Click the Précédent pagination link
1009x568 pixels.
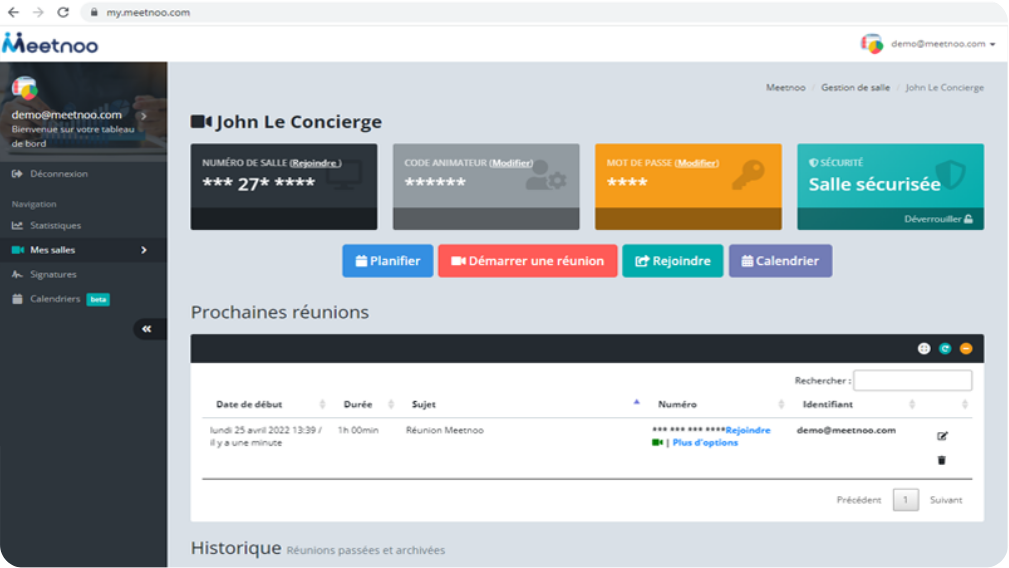click(858, 500)
